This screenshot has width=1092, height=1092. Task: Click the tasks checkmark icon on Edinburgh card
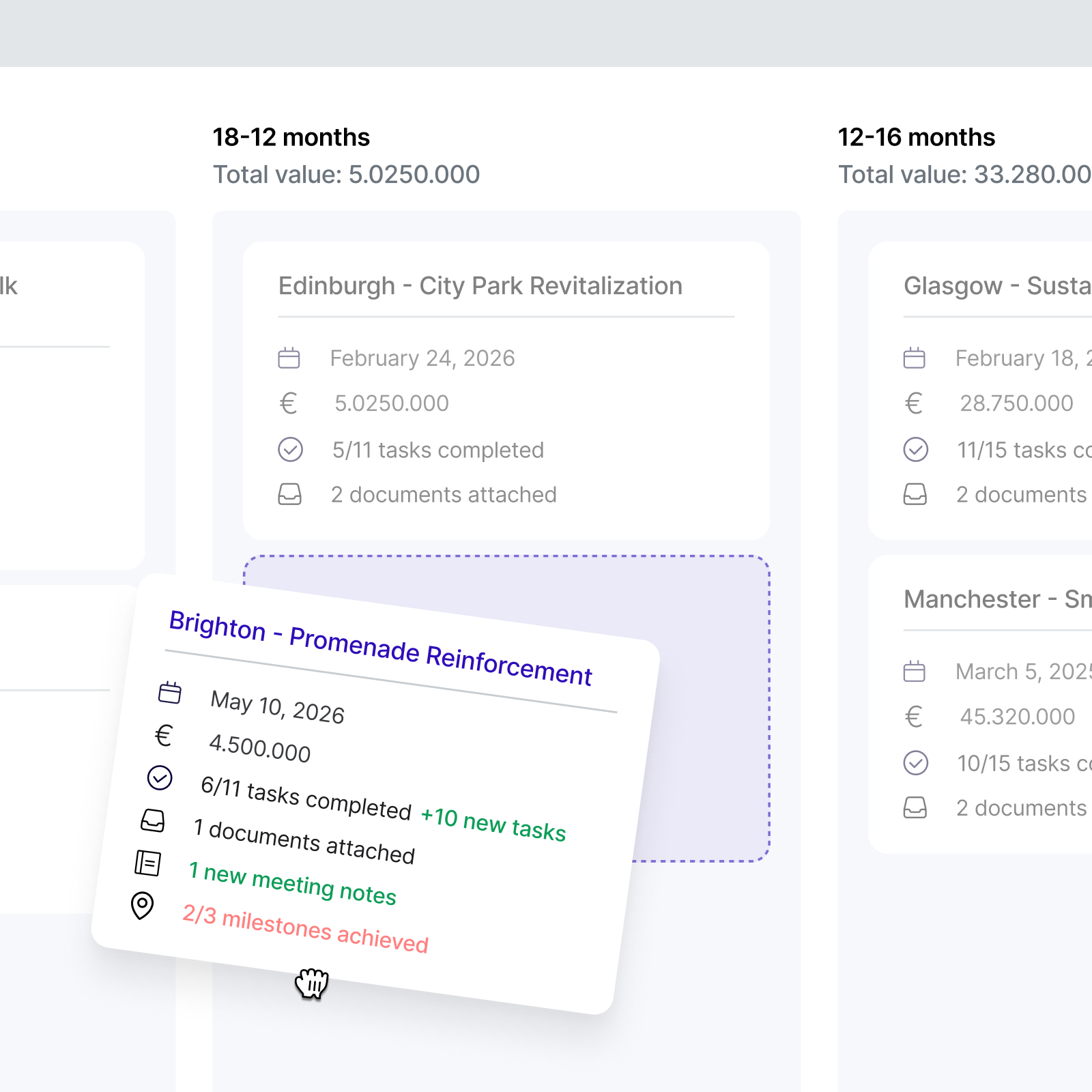[x=290, y=450]
